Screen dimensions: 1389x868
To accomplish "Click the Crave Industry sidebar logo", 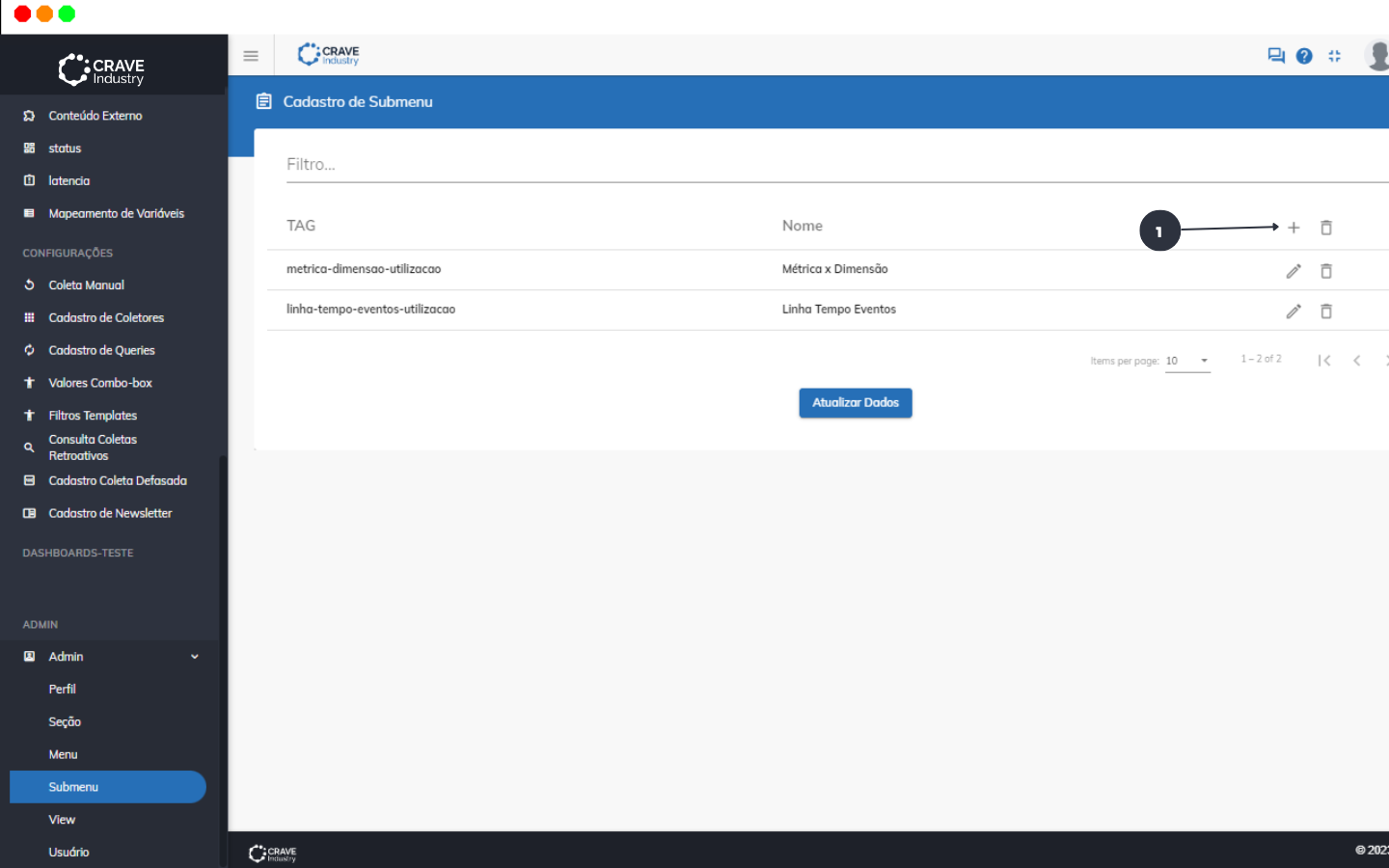I will (101, 69).
